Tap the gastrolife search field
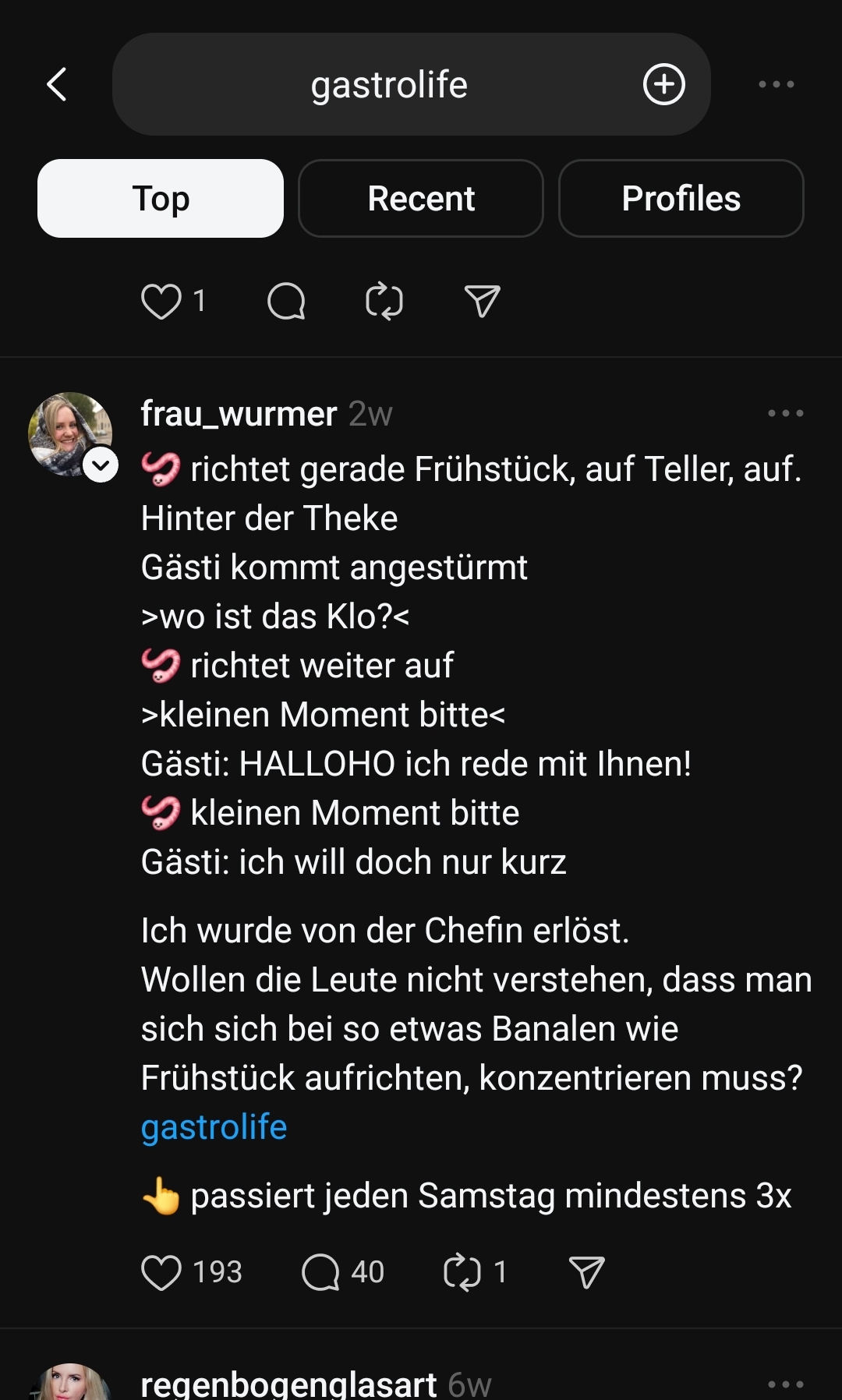This screenshot has height=1400, width=842. point(389,84)
